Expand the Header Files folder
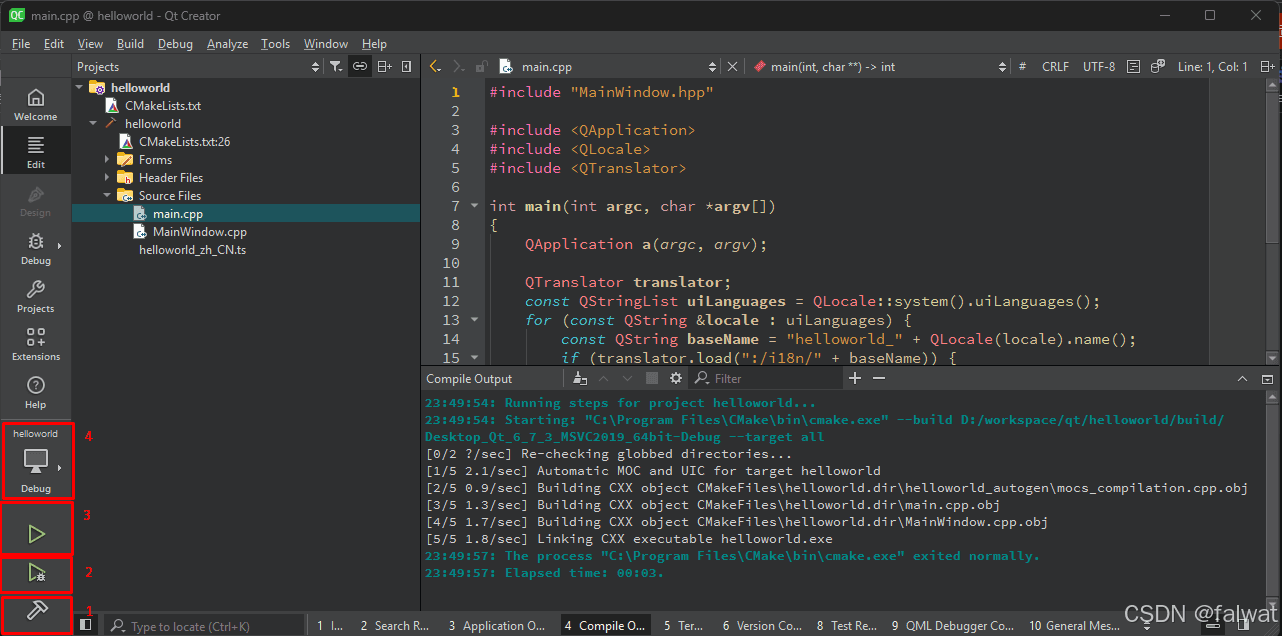Image resolution: width=1282 pixels, height=636 pixels. click(x=107, y=178)
